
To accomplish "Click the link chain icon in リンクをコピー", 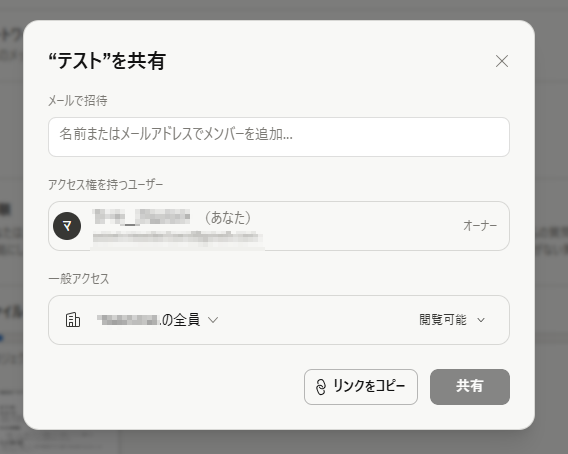I will 321,387.
